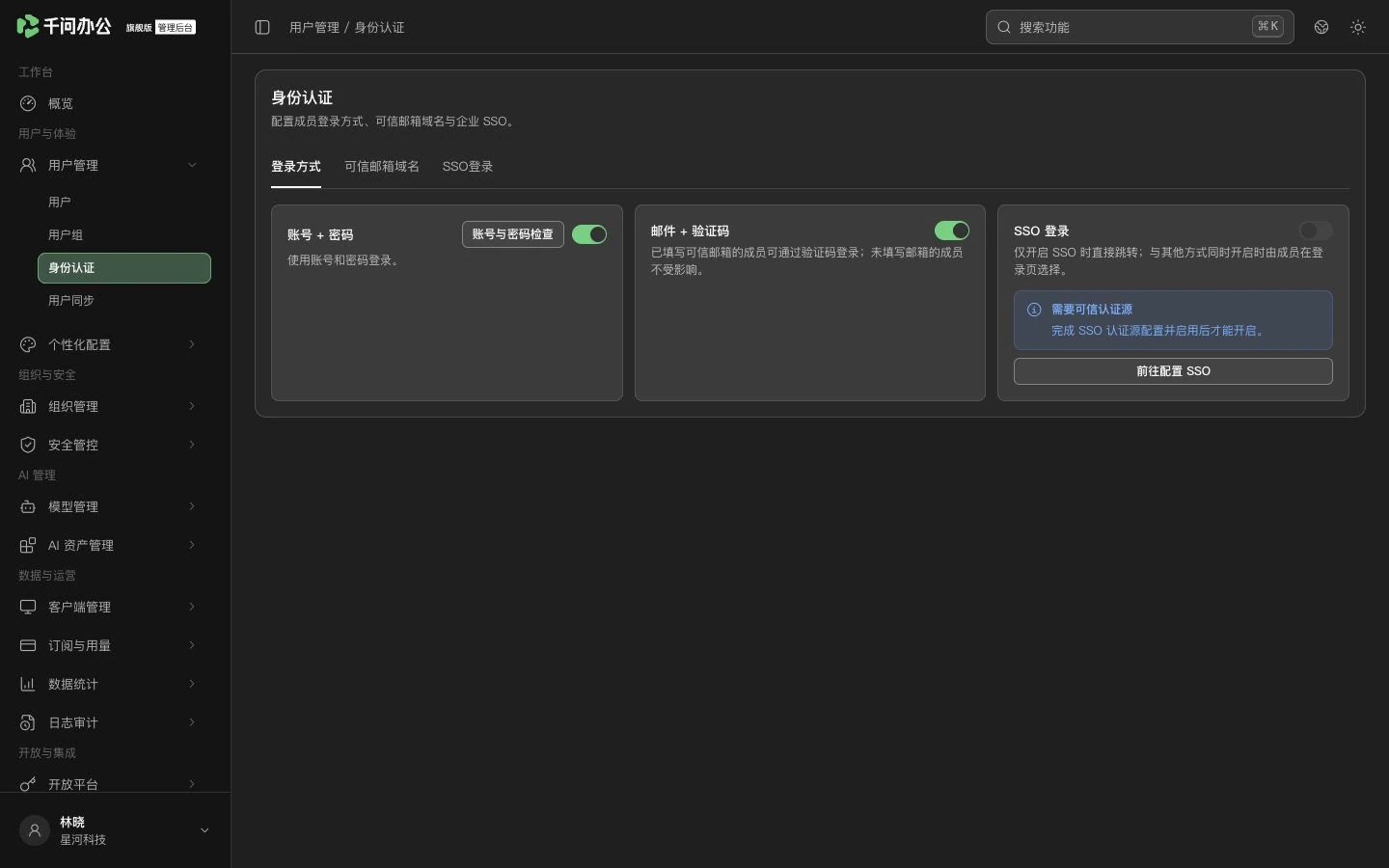Select the 登录方式 tab
The image size is (1389, 868).
tap(296, 167)
